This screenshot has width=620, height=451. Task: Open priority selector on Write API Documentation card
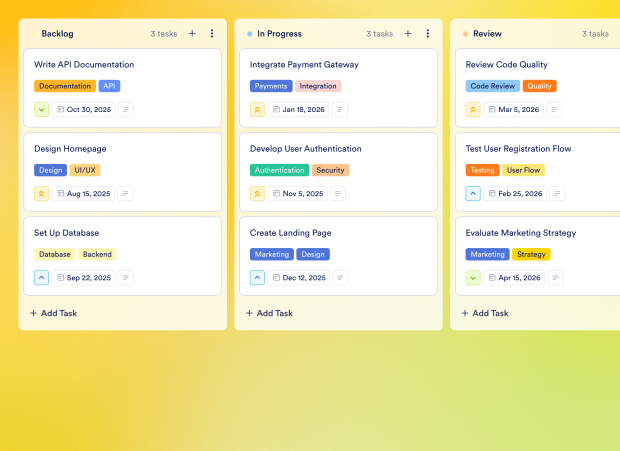click(42, 110)
